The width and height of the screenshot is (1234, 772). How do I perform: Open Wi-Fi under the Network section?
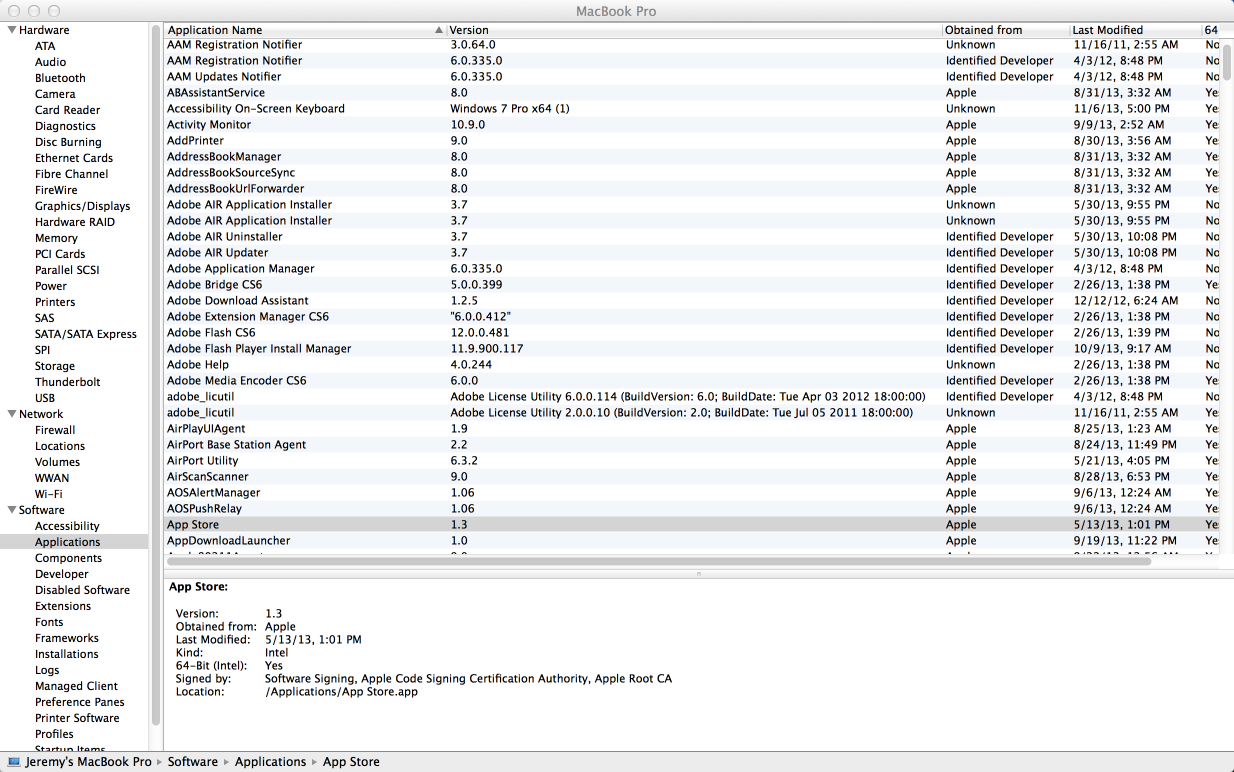coord(48,494)
